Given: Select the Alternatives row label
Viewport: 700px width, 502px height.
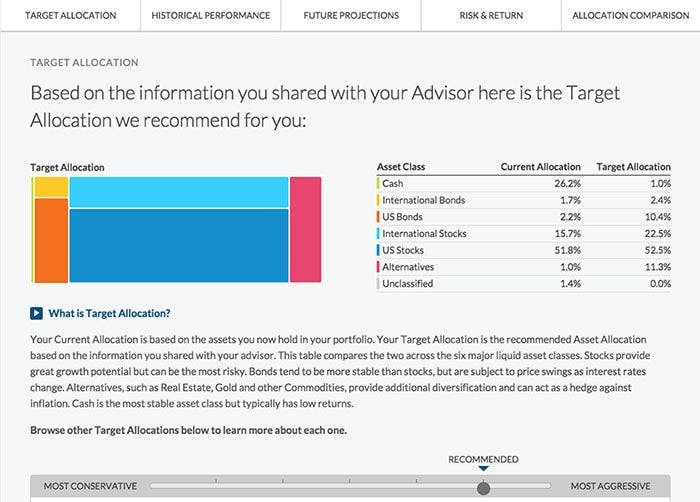Looking at the screenshot, I should coord(408,267).
